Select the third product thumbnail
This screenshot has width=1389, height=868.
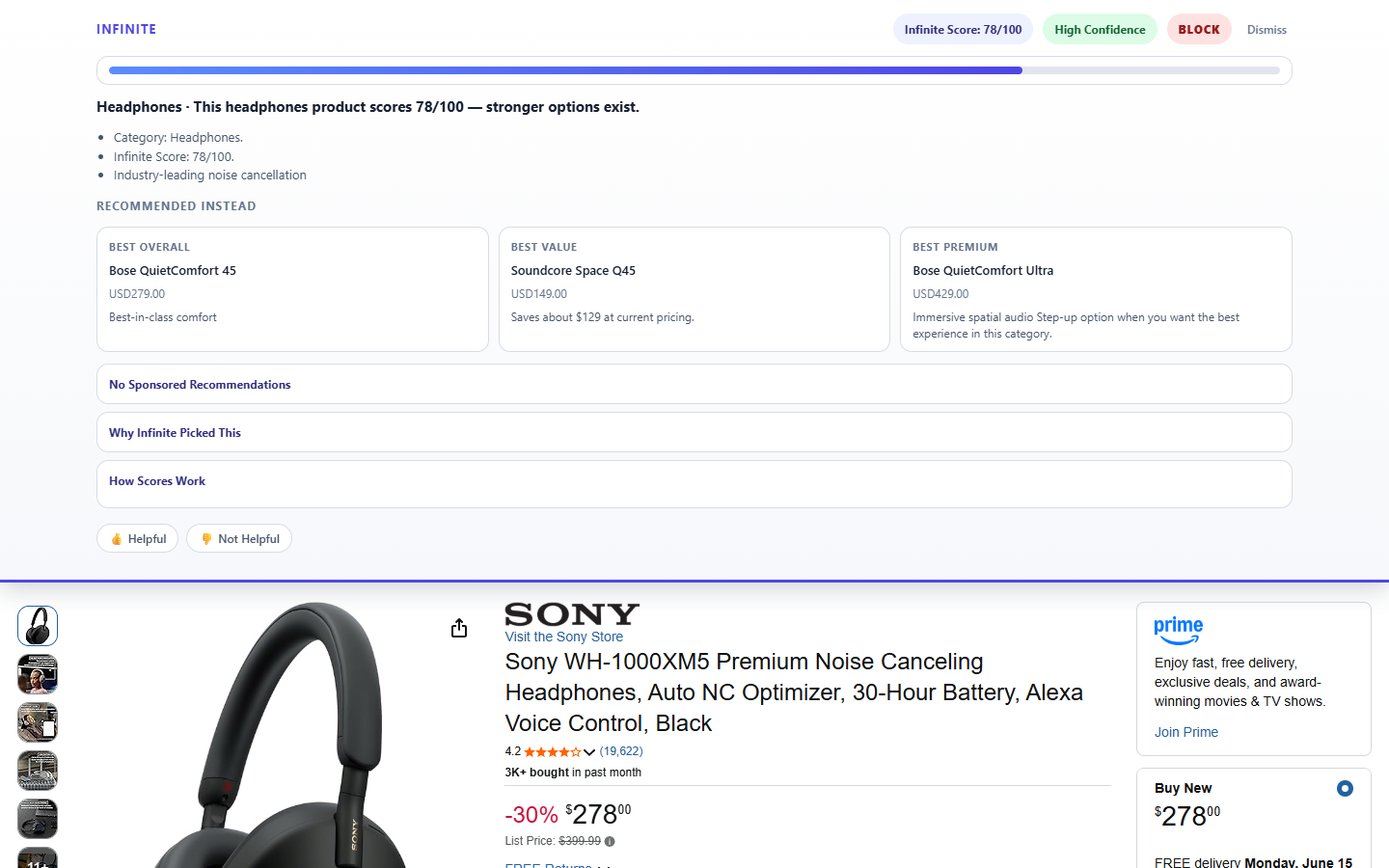pyautogui.click(x=38, y=722)
